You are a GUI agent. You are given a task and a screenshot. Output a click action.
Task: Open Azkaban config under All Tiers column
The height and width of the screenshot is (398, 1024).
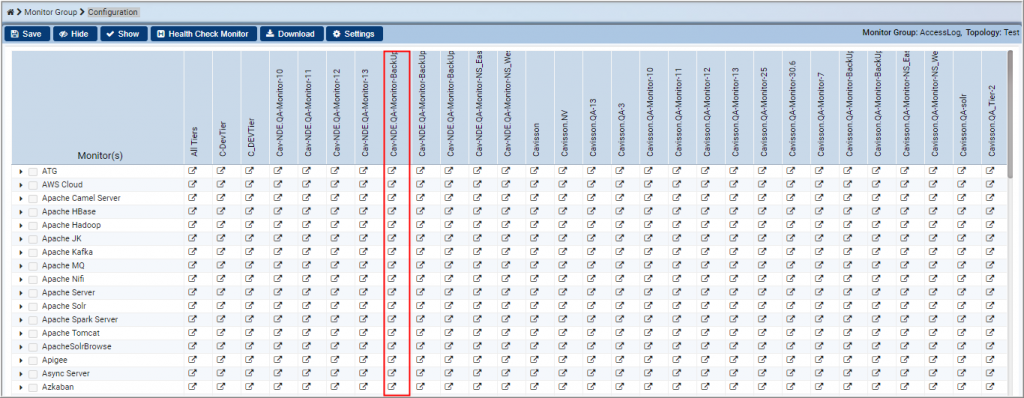pos(192,387)
